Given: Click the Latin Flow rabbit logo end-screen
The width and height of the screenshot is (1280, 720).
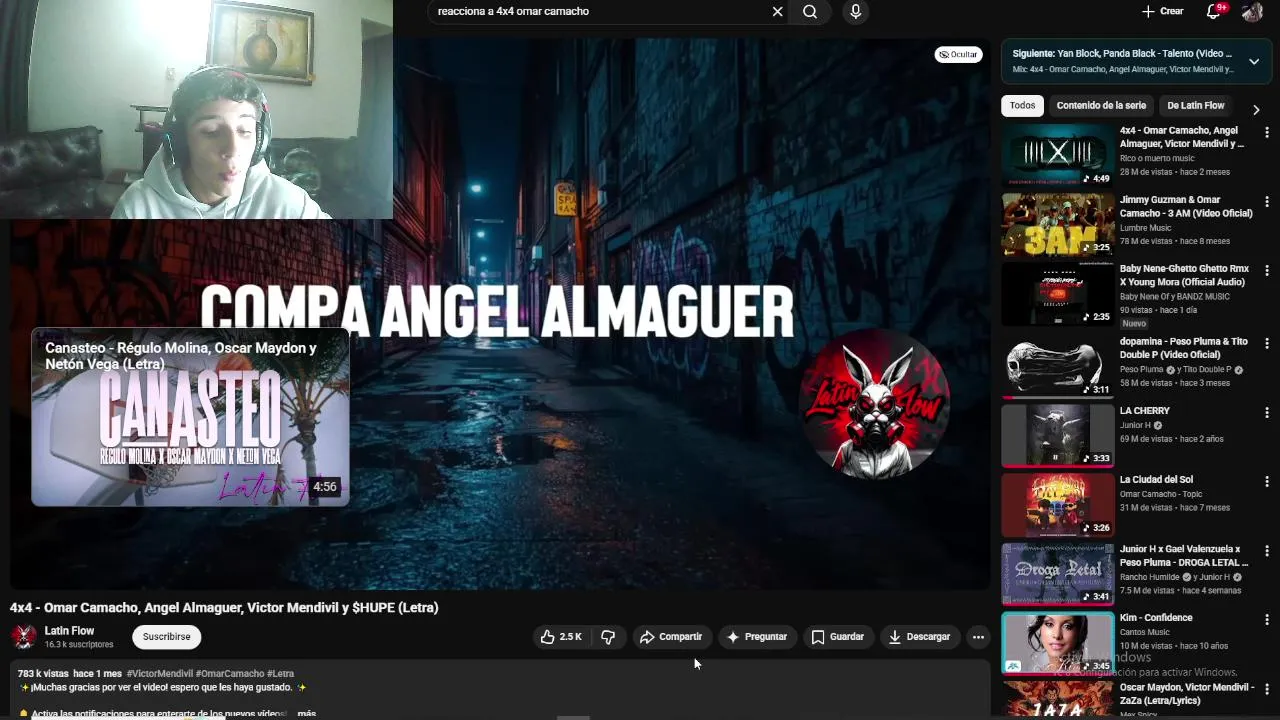Looking at the screenshot, I should coord(874,404).
